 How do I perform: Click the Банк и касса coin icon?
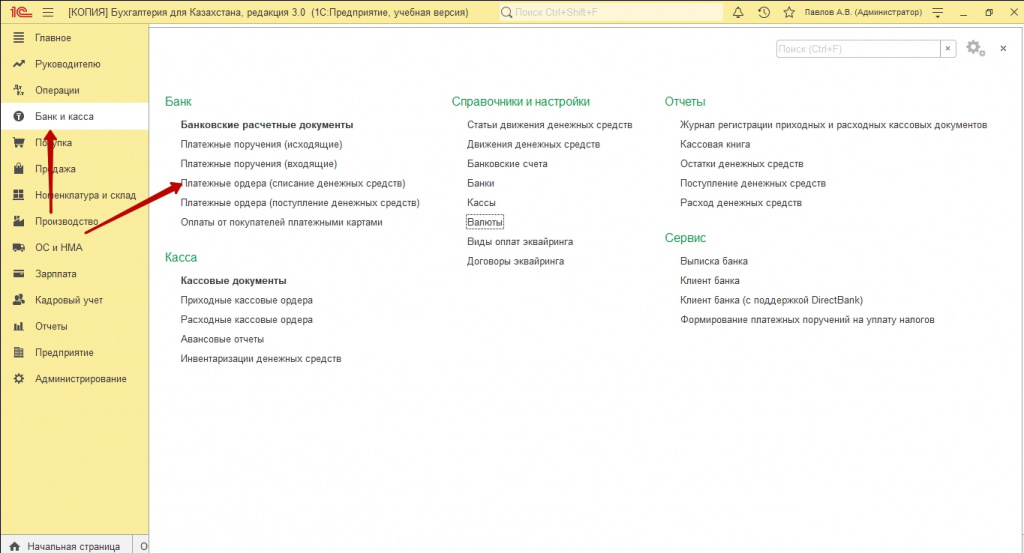click(19, 116)
